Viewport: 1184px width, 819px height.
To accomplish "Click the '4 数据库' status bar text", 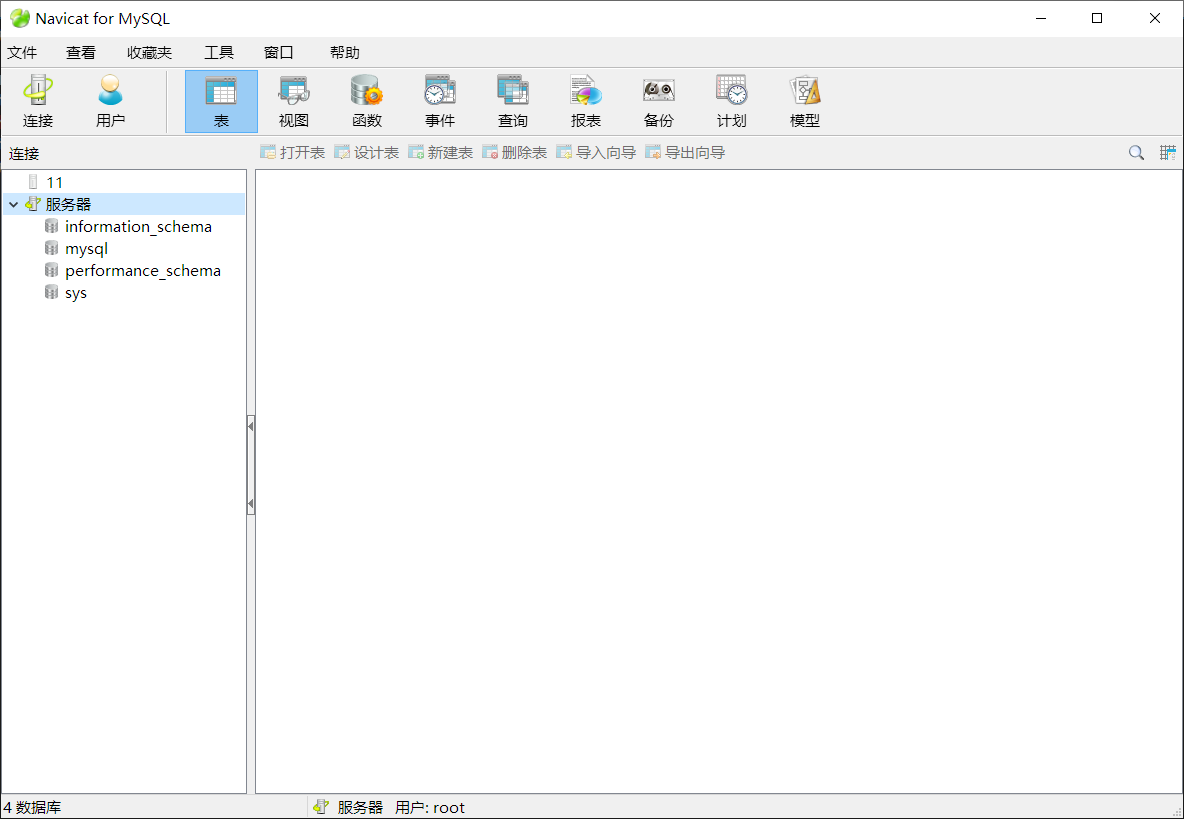I will [32, 807].
